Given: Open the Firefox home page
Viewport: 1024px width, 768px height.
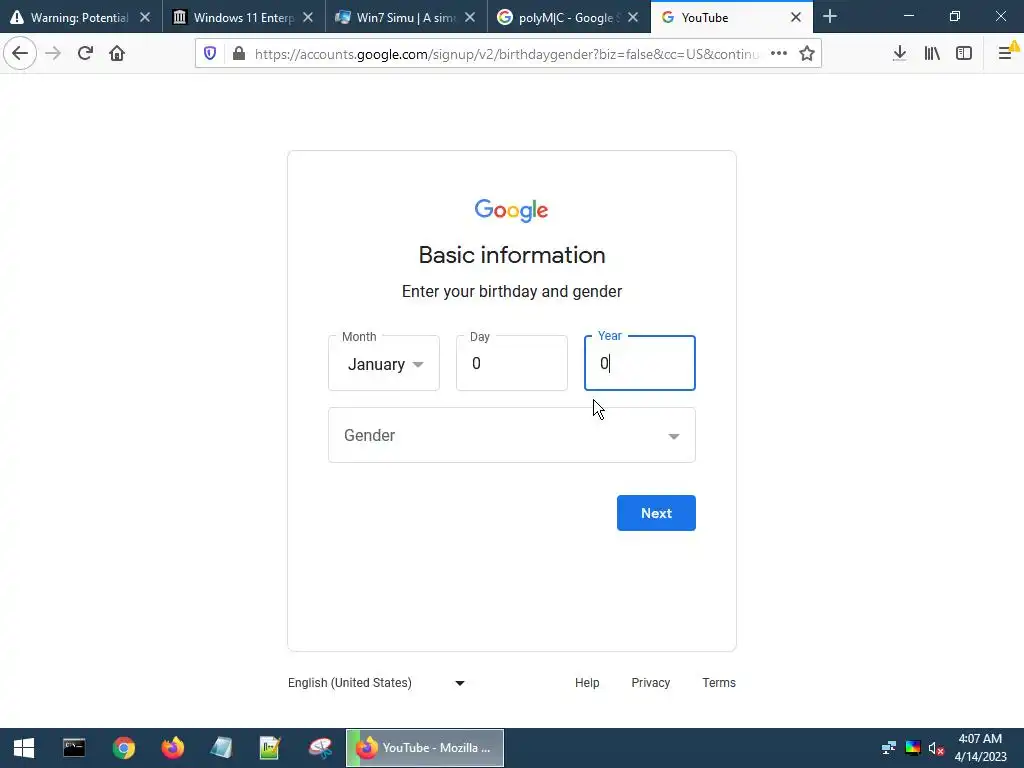Looking at the screenshot, I should point(117,54).
